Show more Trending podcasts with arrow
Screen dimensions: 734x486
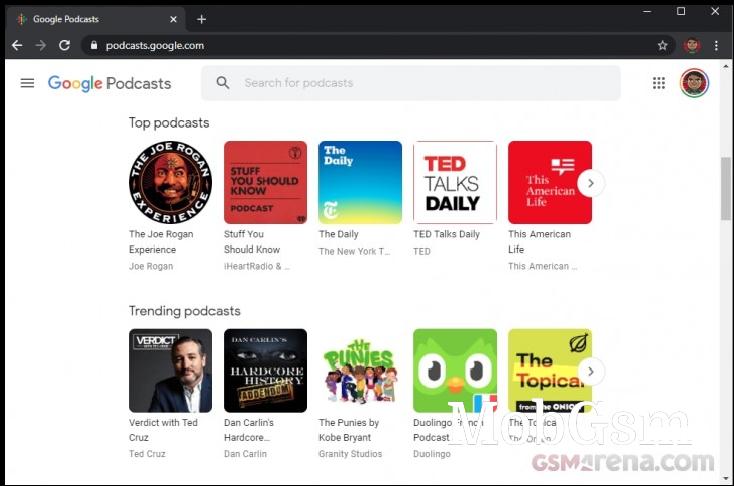click(x=591, y=371)
